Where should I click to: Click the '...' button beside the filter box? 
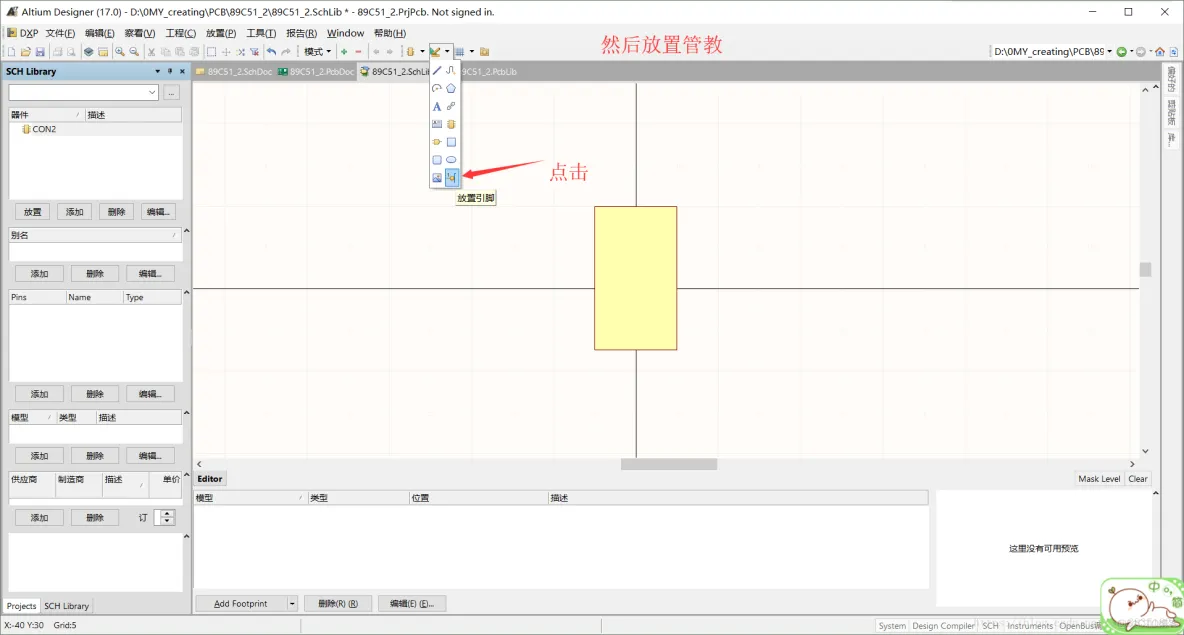click(x=171, y=92)
